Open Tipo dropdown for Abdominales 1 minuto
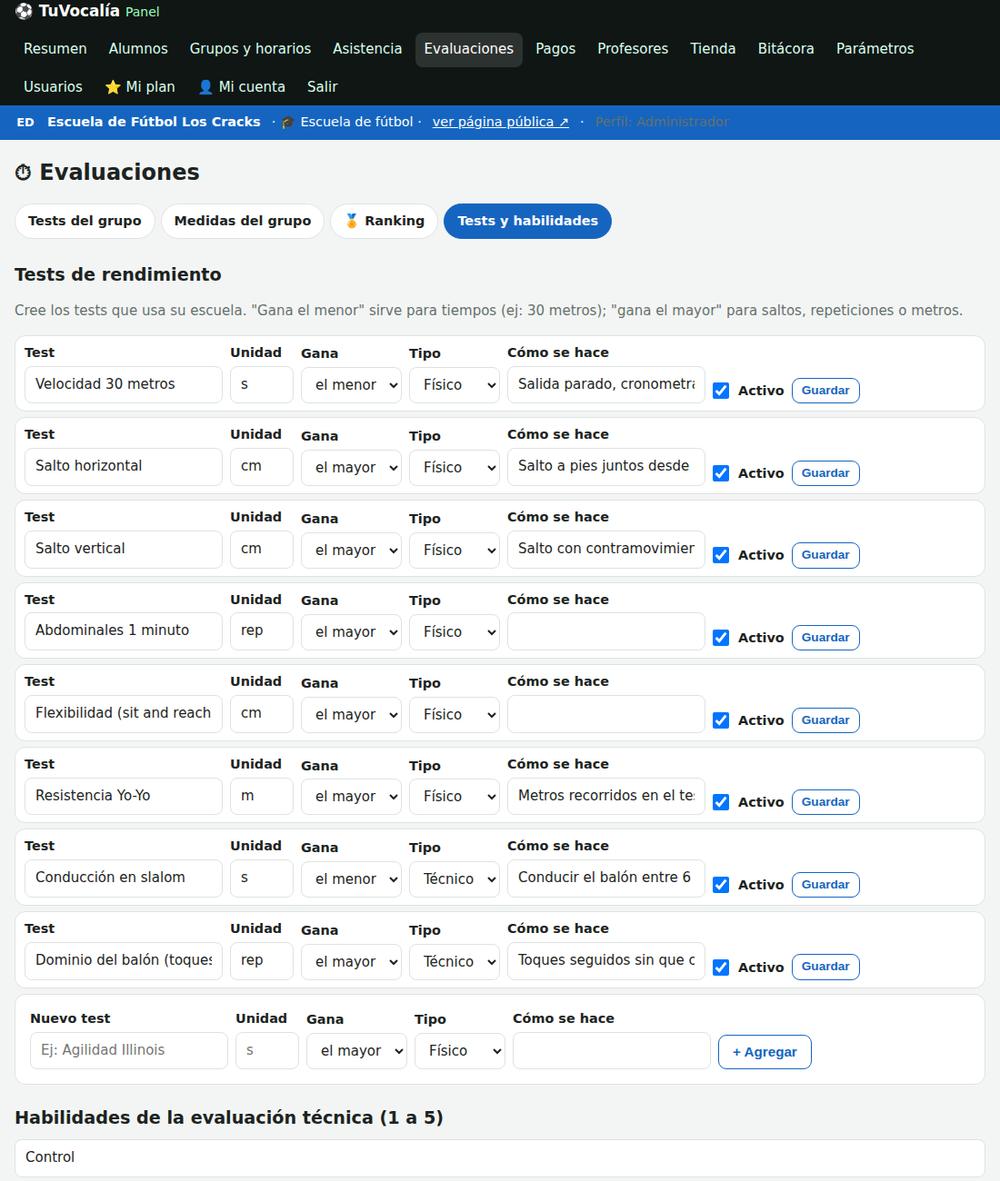This screenshot has height=1181, width=1000. 454,632
